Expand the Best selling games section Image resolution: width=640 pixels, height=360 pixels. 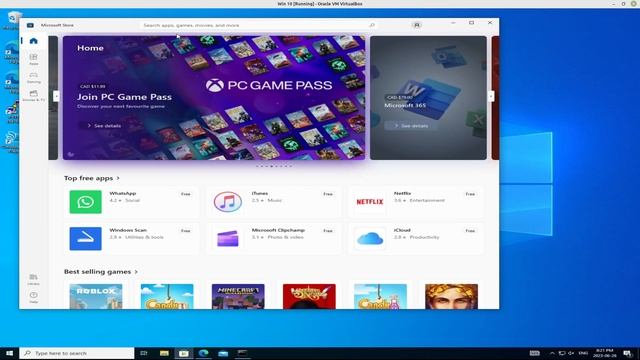pos(101,271)
